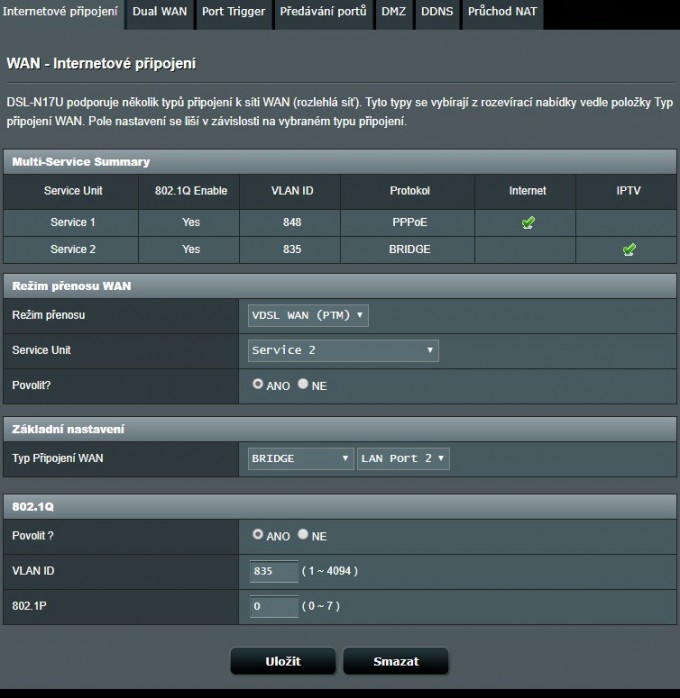Click the Service 1 row cell
680x698 pixels.
pyautogui.click(x=73, y=222)
